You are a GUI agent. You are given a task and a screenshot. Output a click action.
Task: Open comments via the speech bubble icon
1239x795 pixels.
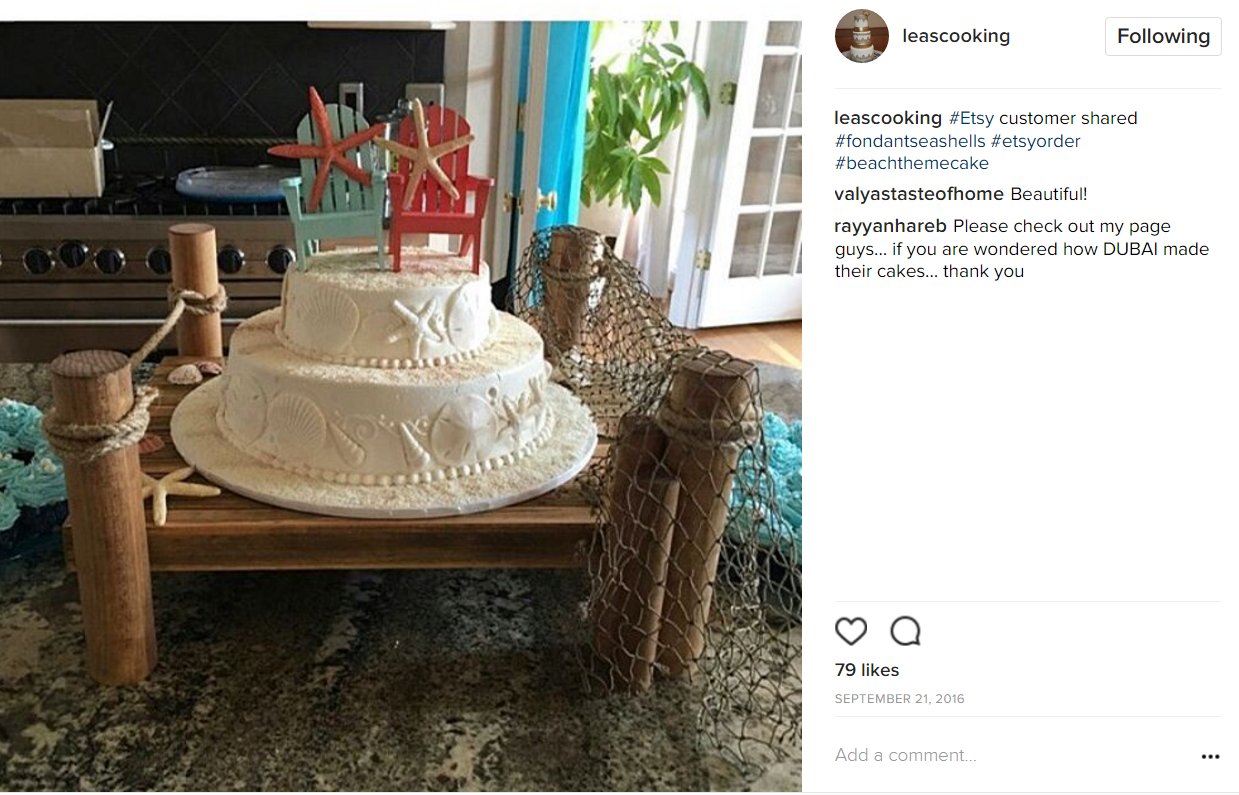[905, 631]
